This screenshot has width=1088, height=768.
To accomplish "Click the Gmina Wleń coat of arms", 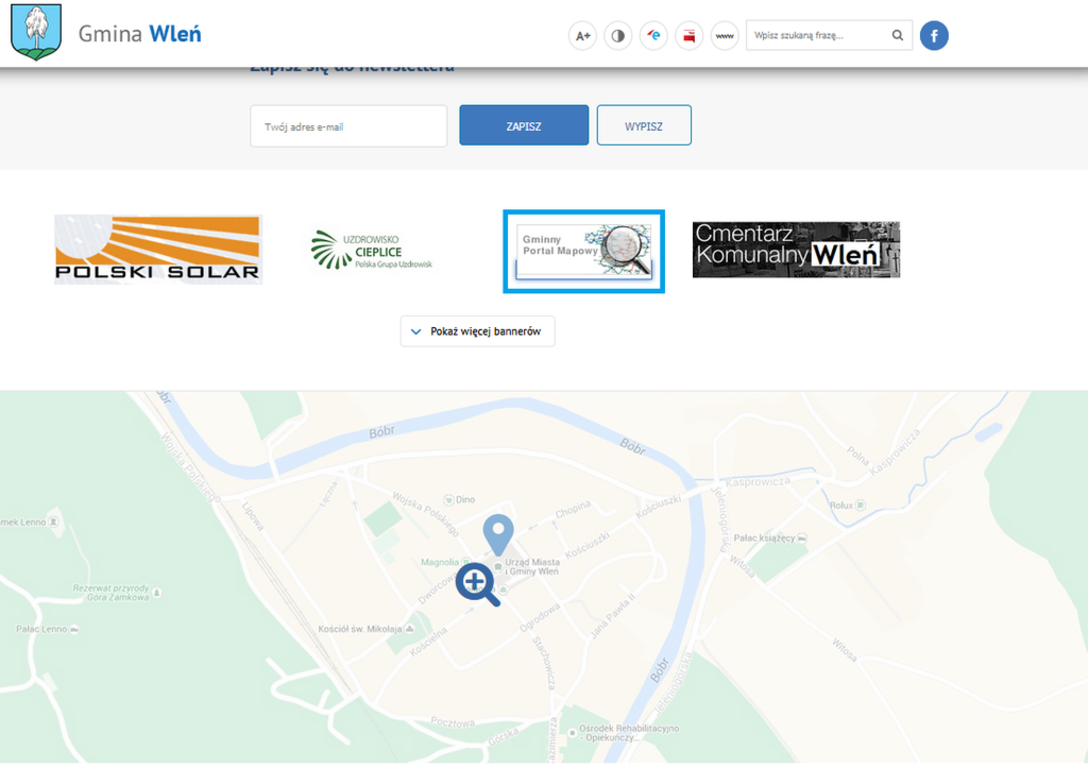I will pyautogui.click(x=36, y=33).
